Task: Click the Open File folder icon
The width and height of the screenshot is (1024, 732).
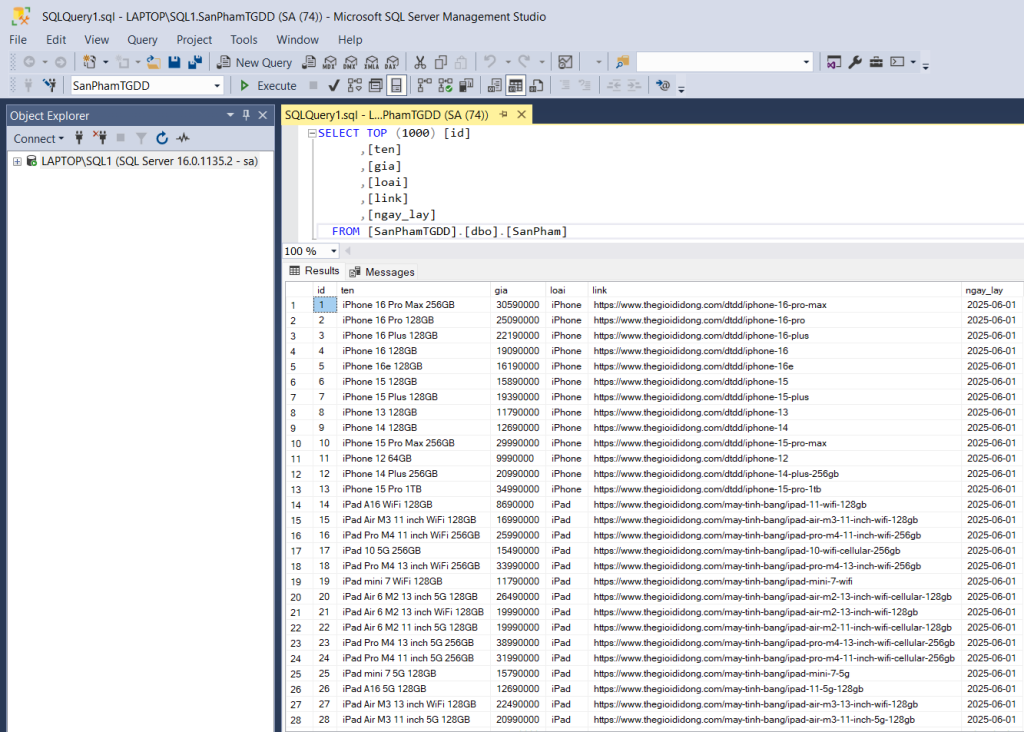Action: click(x=153, y=62)
